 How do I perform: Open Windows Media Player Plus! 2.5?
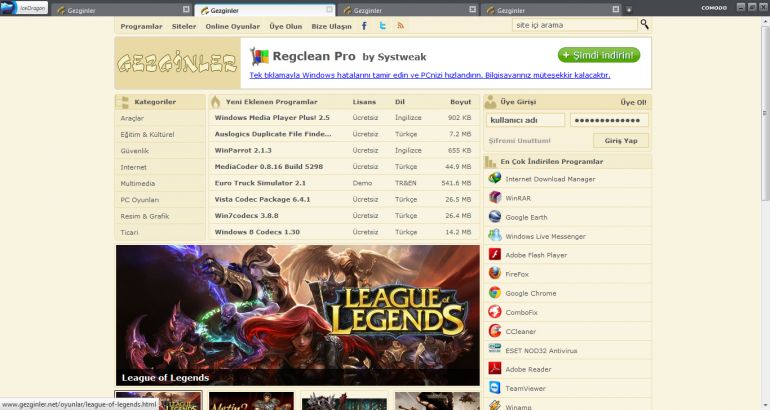tap(272, 118)
